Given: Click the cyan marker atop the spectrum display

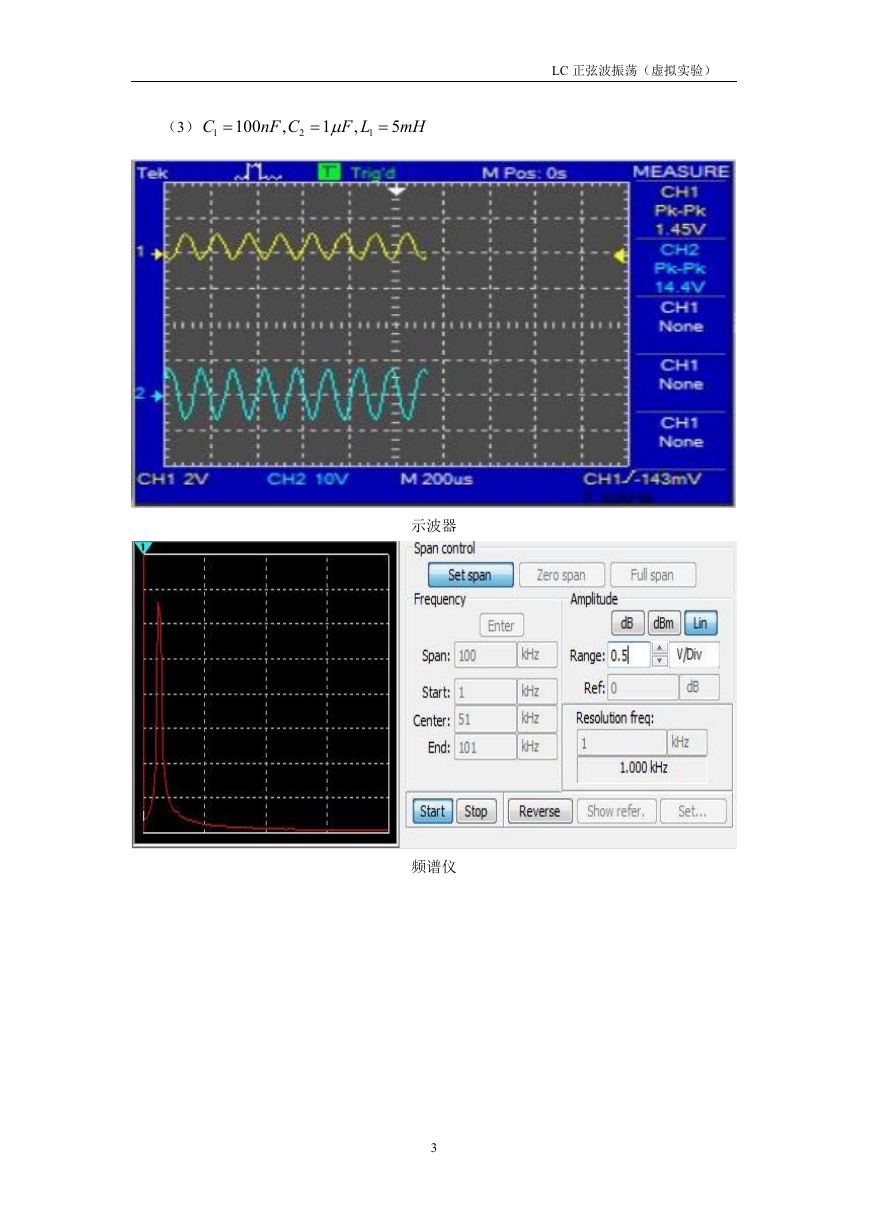Looking at the screenshot, I should point(144,547).
